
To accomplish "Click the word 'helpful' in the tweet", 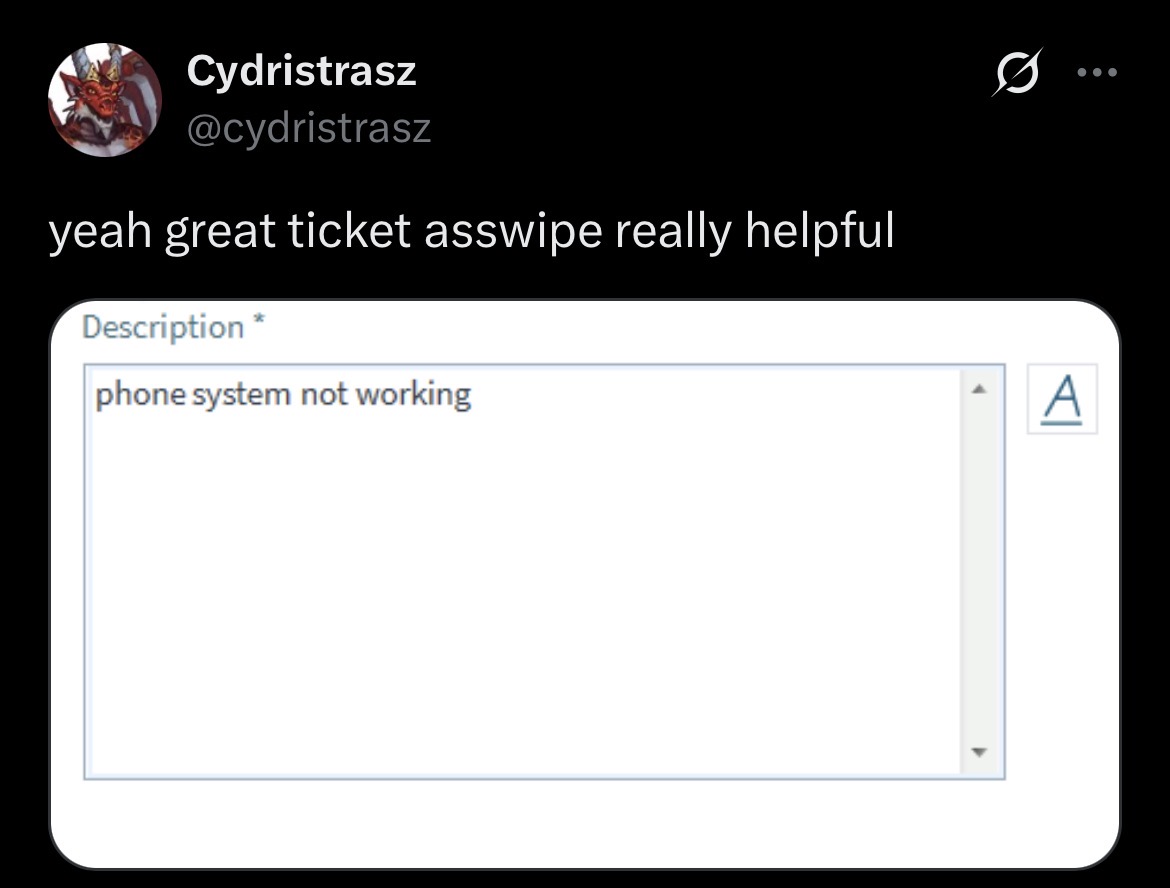I will coord(819,231).
